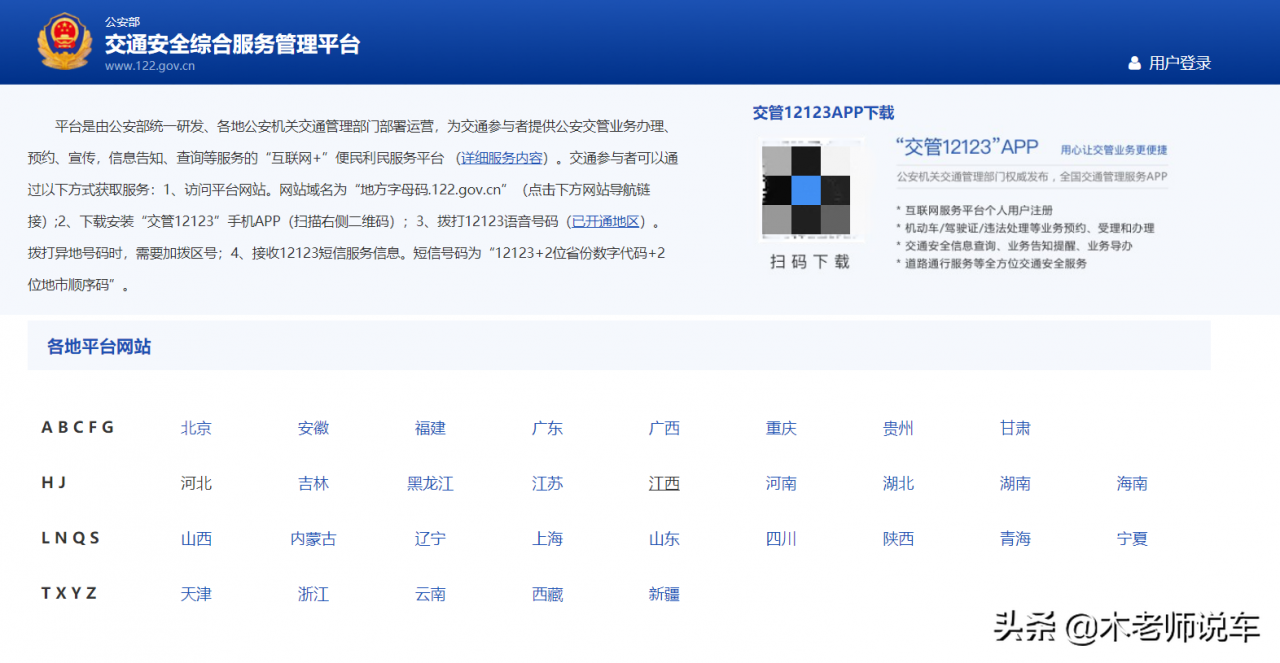Viewport: 1280px width, 663px height.
Task: Click the person icon next to 用户登录
Action: click(1133, 62)
